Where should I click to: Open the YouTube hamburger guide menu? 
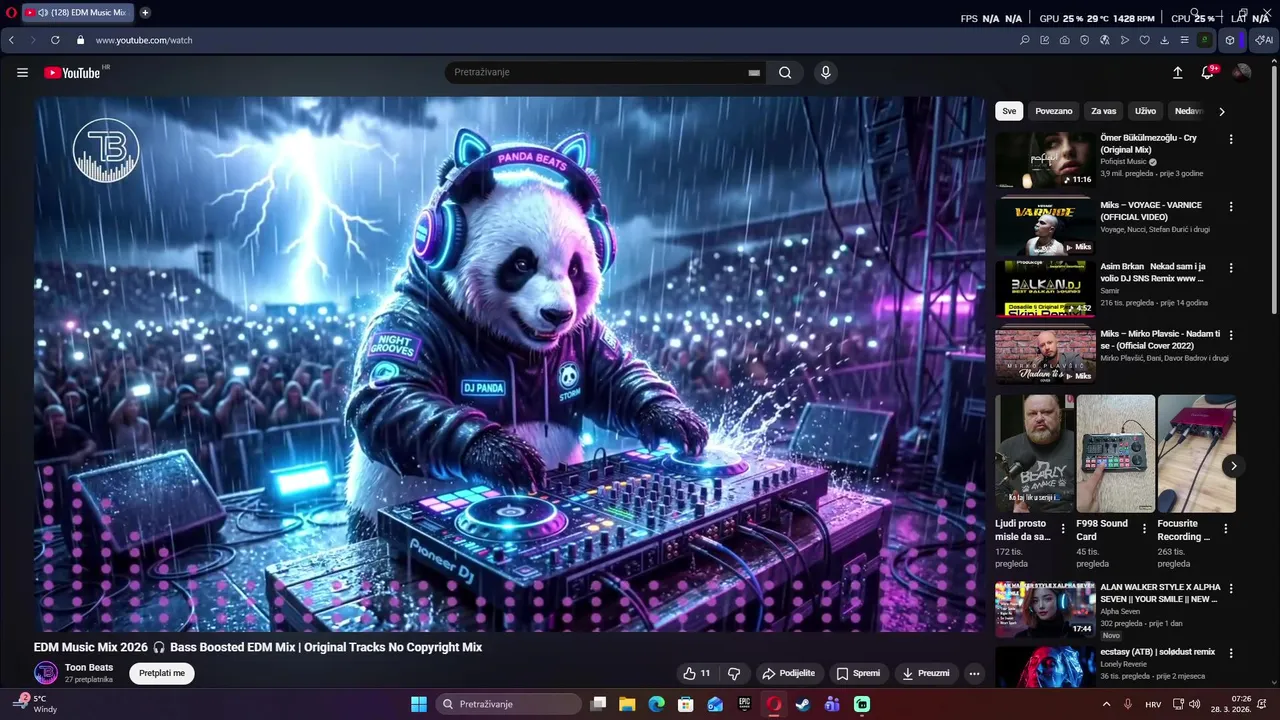tap(22, 72)
